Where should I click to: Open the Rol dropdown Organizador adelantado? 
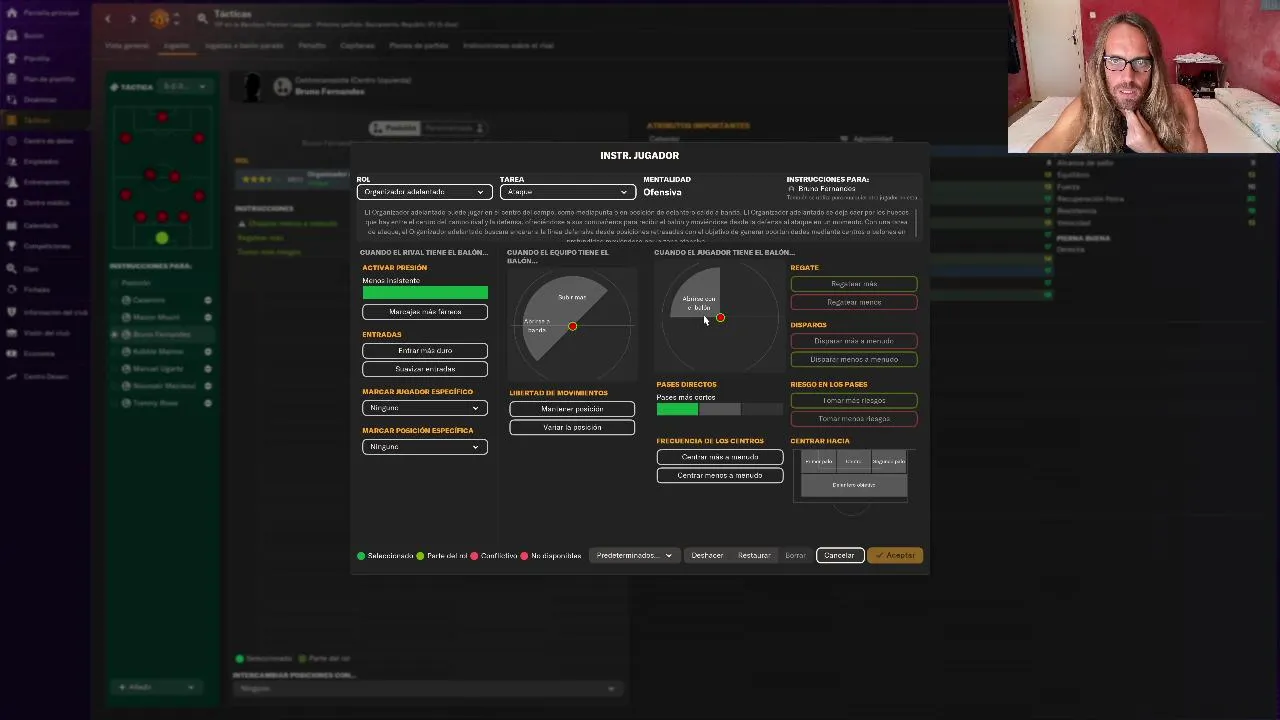[424, 192]
